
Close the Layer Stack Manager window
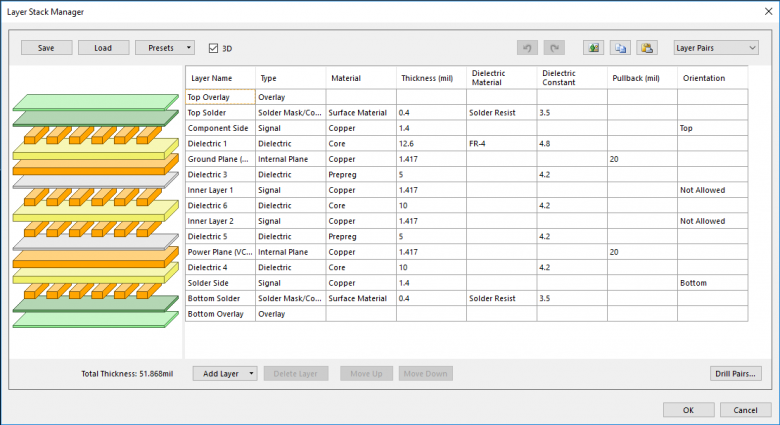click(769, 11)
